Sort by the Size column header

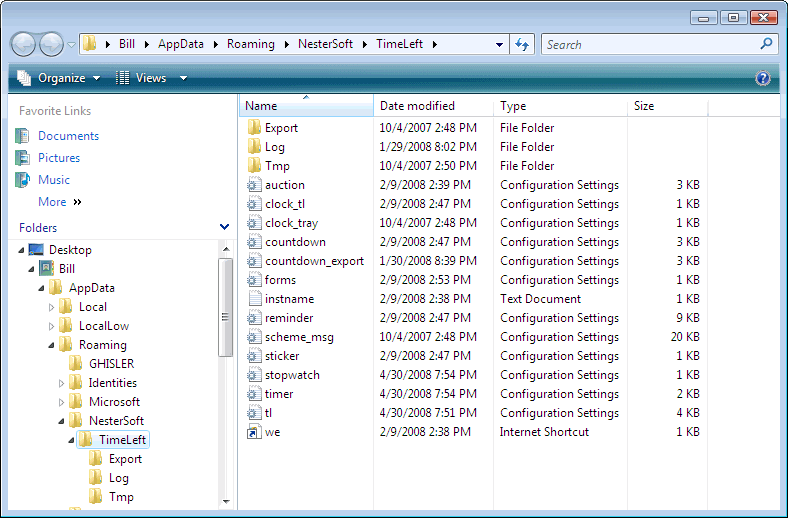tap(667, 106)
